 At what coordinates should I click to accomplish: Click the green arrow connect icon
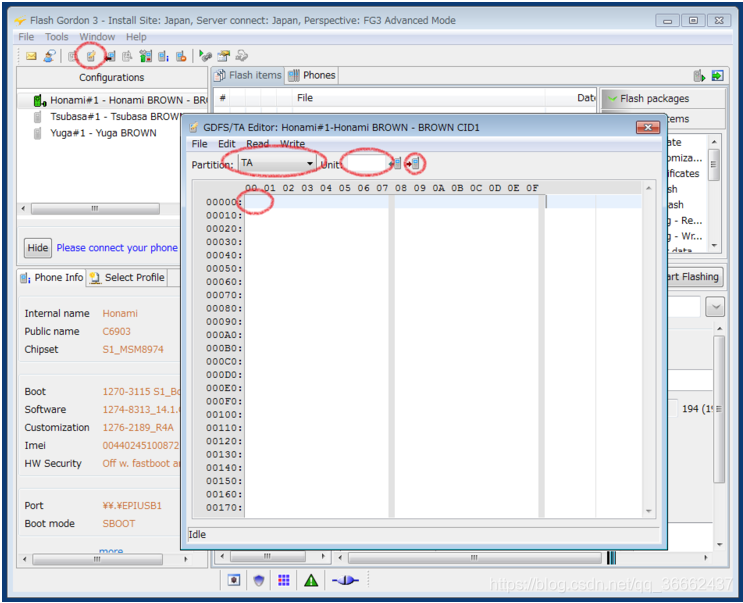pyautogui.click(x=205, y=56)
